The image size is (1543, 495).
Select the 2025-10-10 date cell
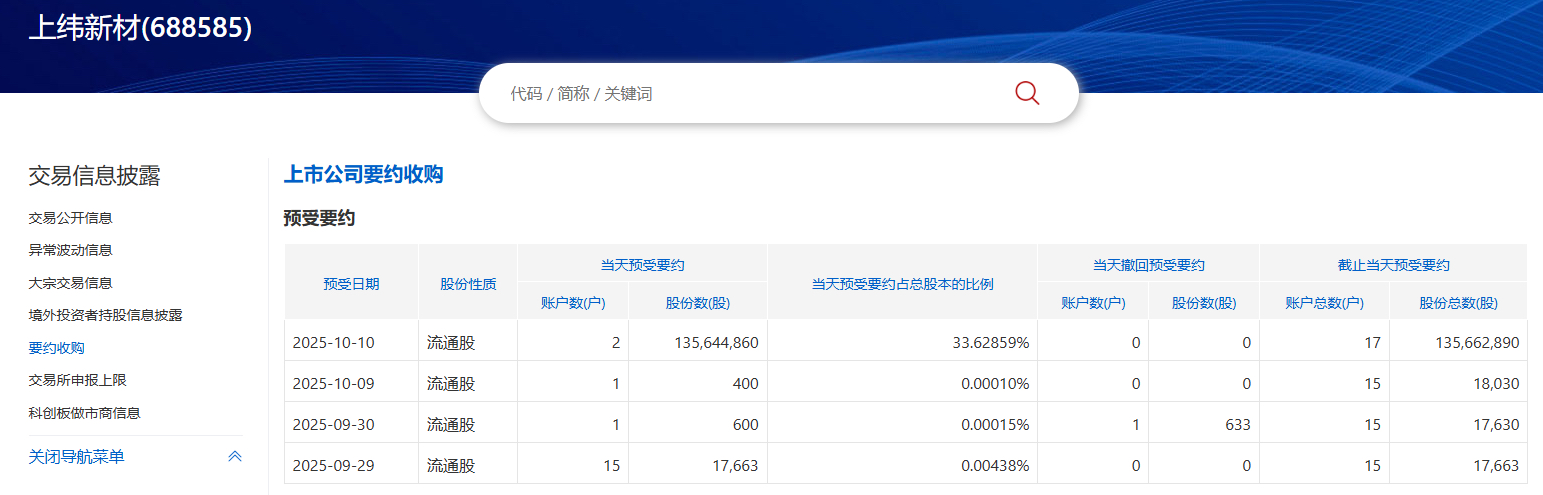pos(351,342)
